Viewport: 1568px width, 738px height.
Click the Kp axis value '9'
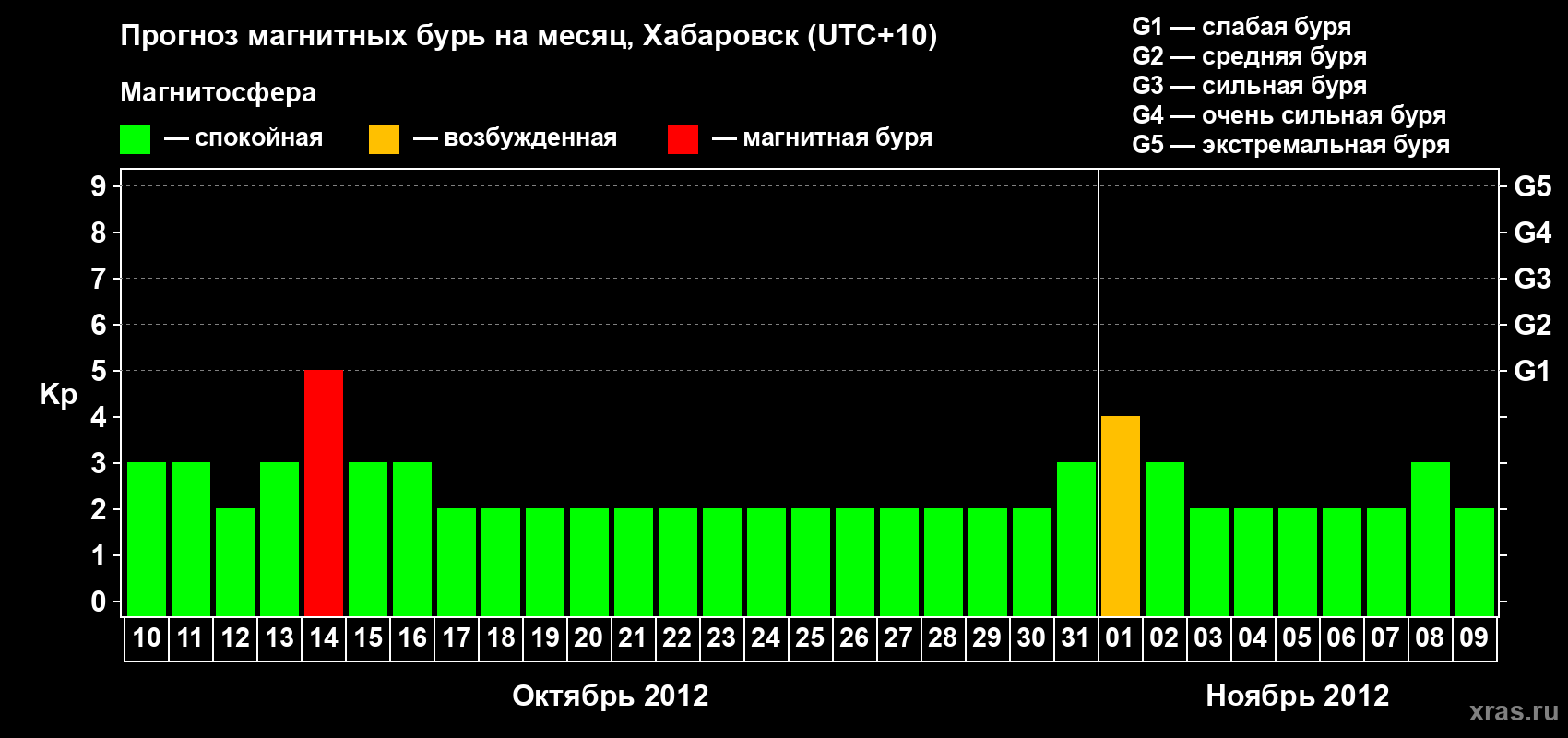coord(99,186)
